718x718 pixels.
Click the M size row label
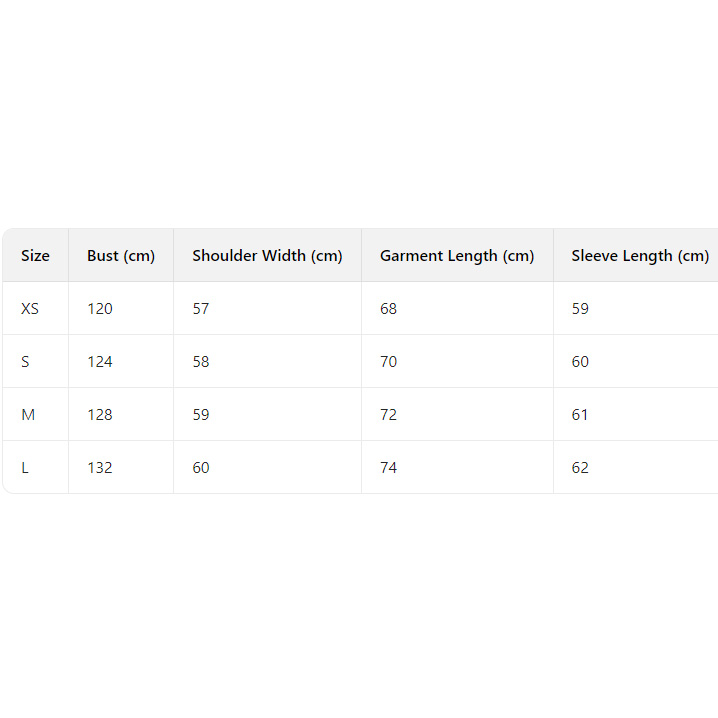(x=28, y=415)
